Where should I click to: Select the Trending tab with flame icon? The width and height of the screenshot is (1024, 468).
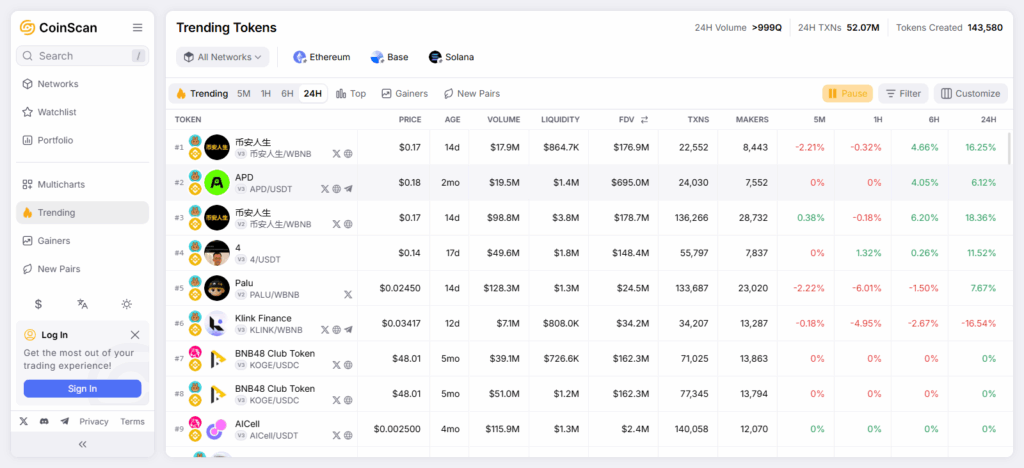coord(202,93)
